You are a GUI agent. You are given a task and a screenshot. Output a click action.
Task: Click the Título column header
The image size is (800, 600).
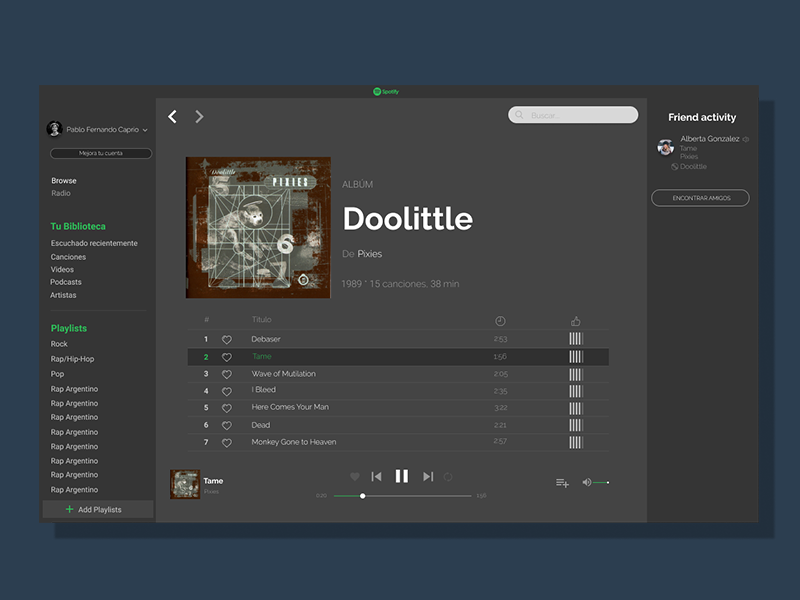[x=261, y=319]
